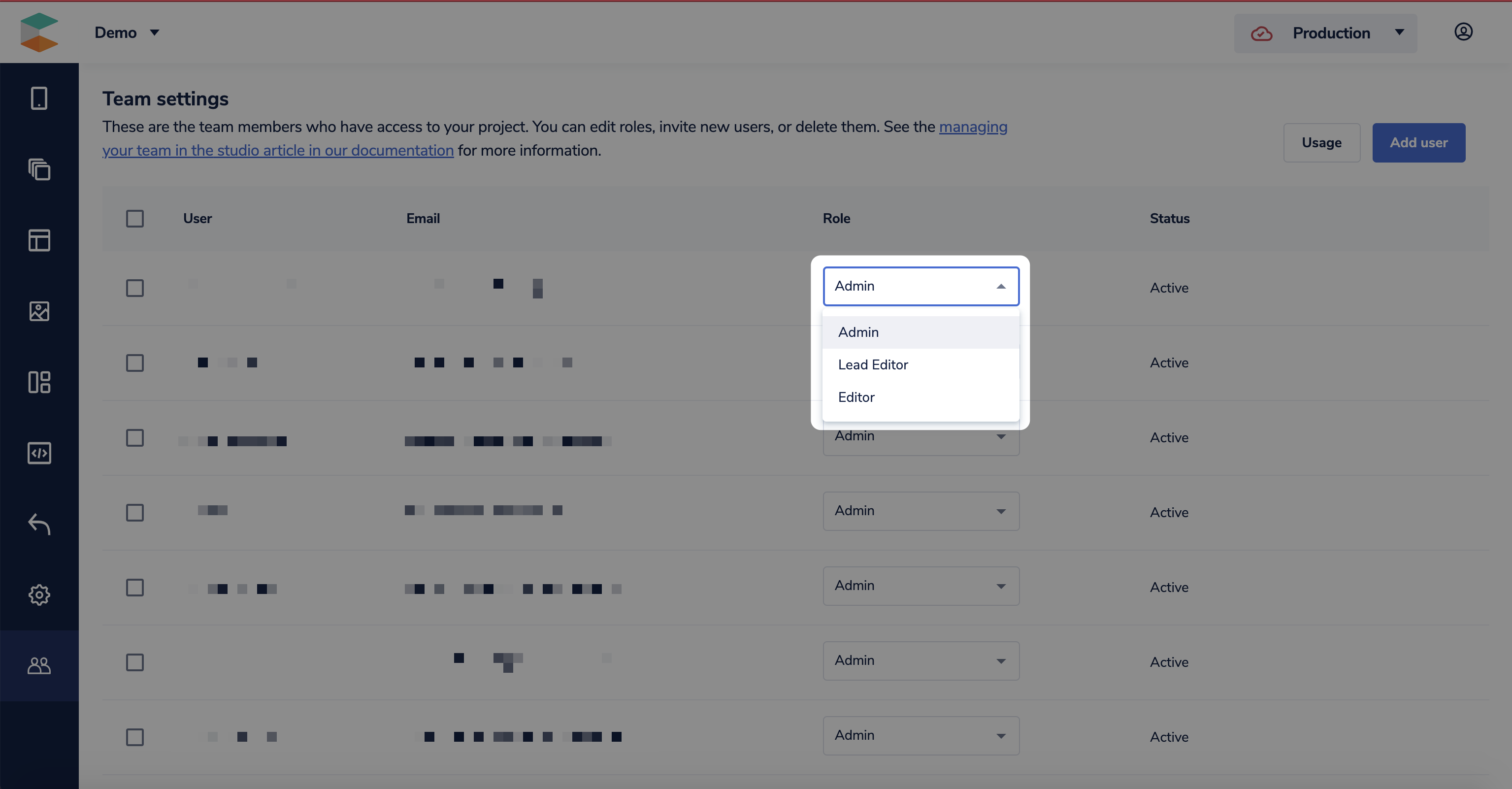Screen dimensions: 1512x789
Task: Open the mobile device icon in sidebar
Action: (x=39, y=98)
